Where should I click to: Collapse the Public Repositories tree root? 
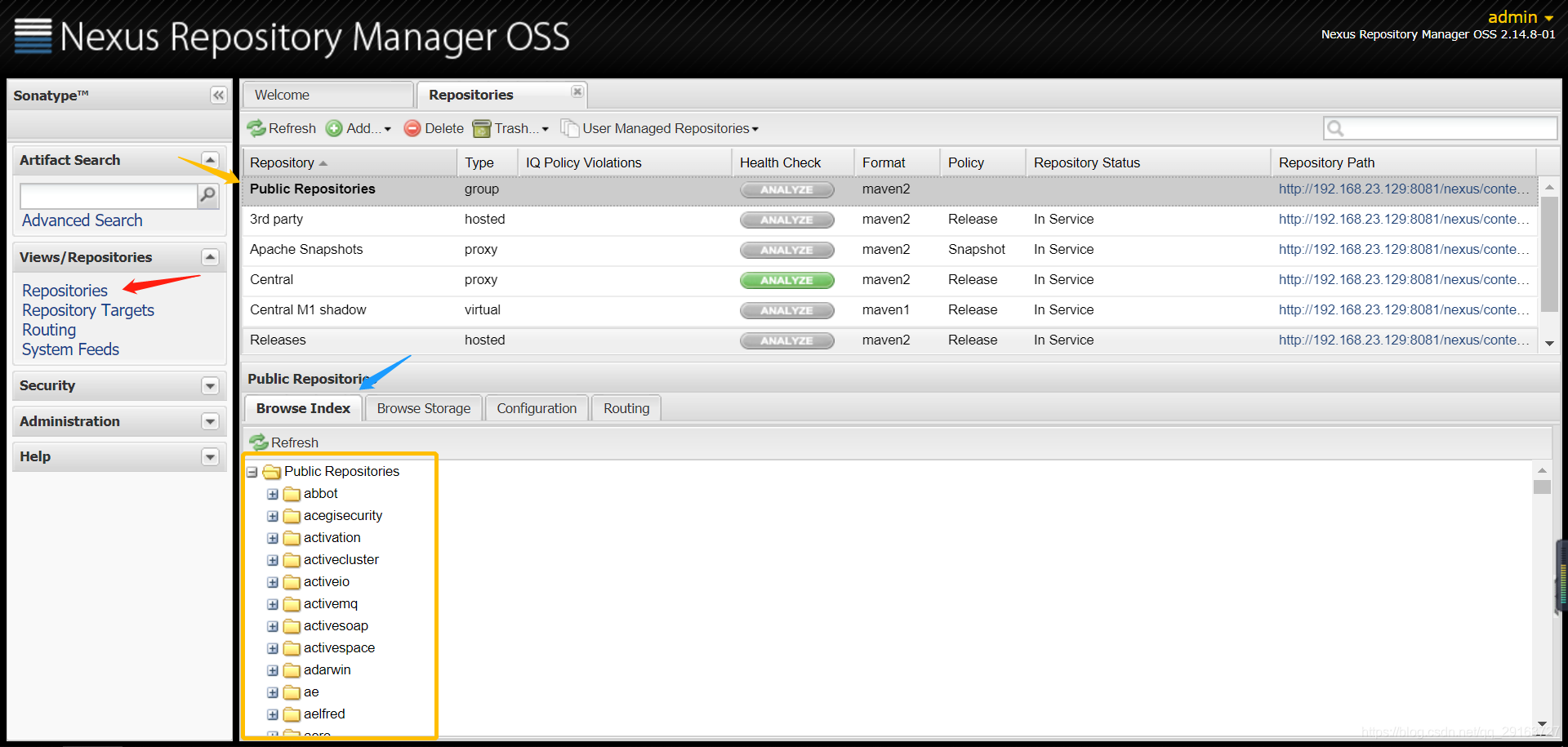click(x=252, y=472)
